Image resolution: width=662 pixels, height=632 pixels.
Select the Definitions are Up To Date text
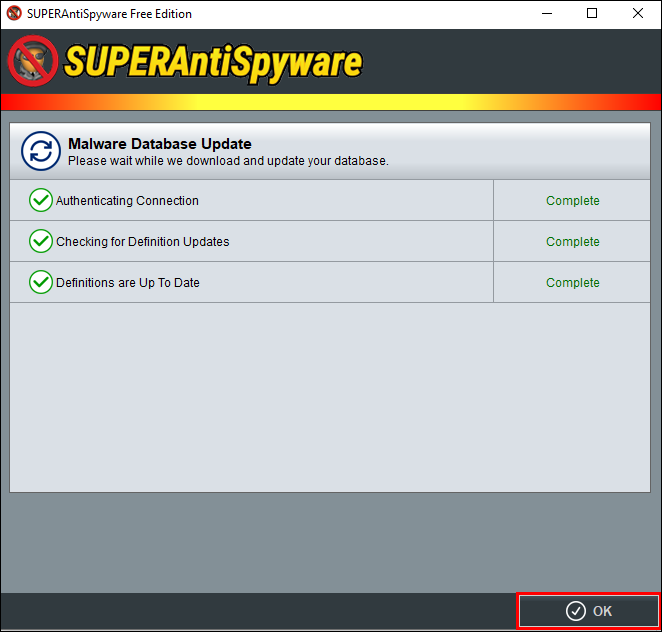coord(128,282)
